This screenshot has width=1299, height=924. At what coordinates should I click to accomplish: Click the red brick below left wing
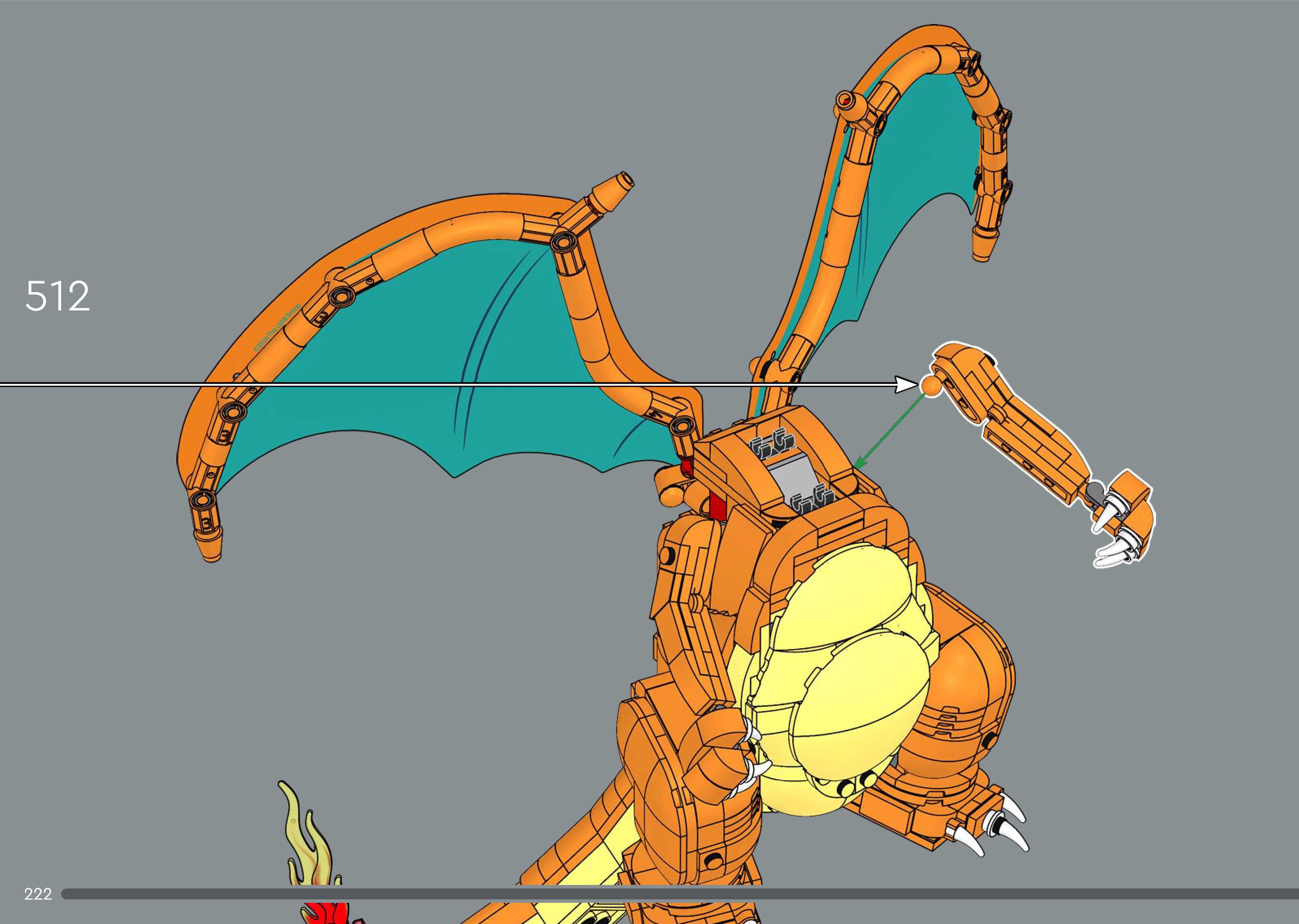click(718, 505)
